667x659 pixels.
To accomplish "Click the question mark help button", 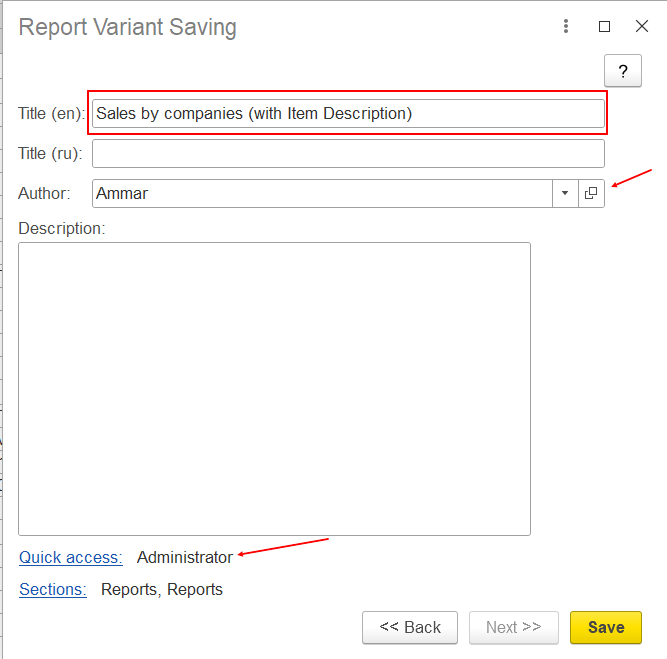I will (622, 71).
